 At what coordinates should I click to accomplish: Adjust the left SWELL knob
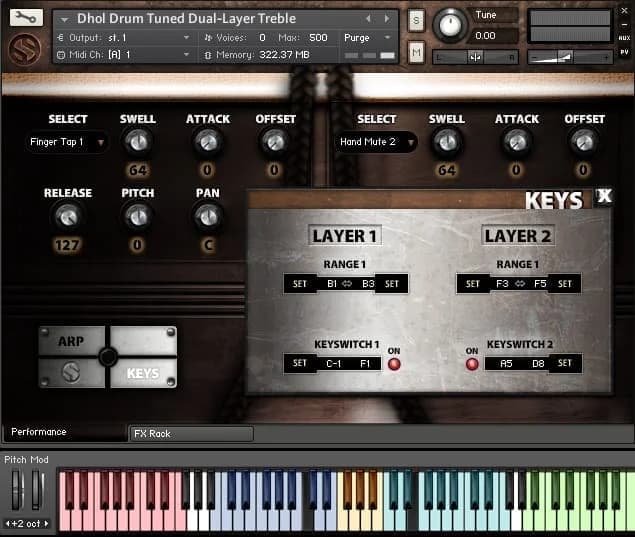click(x=137, y=141)
